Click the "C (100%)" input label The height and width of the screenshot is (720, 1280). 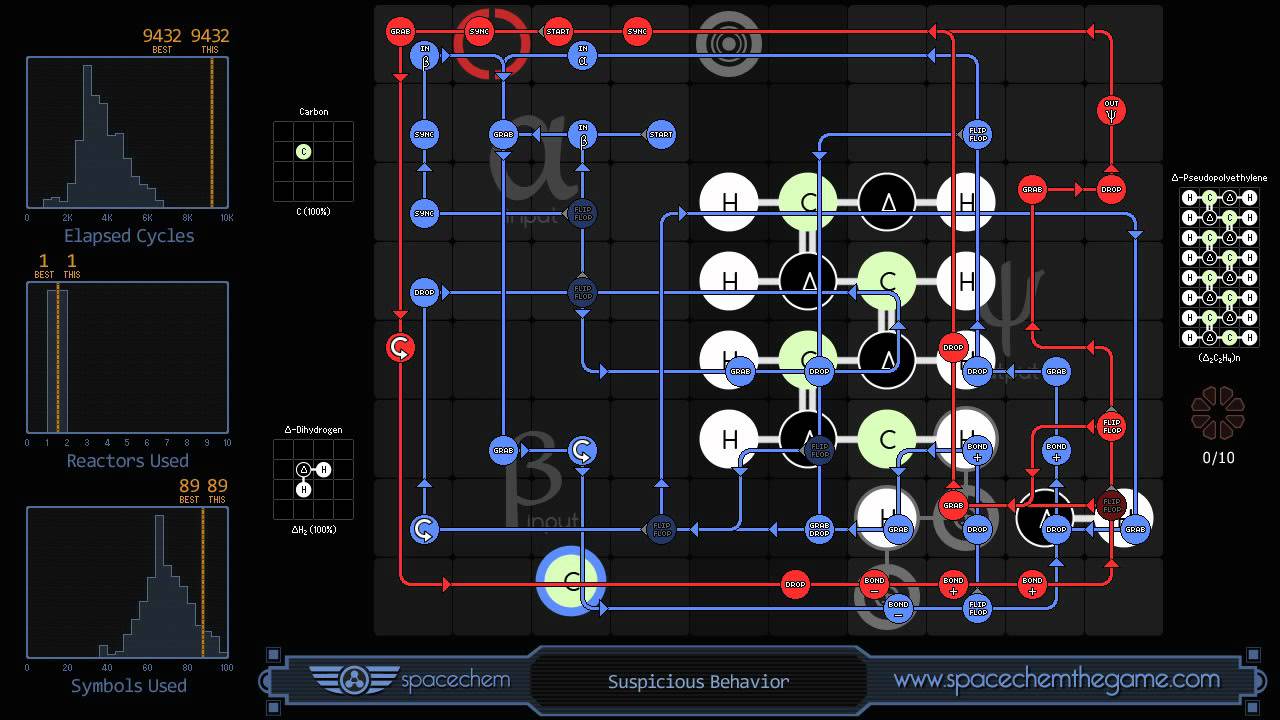coord(313,212)
